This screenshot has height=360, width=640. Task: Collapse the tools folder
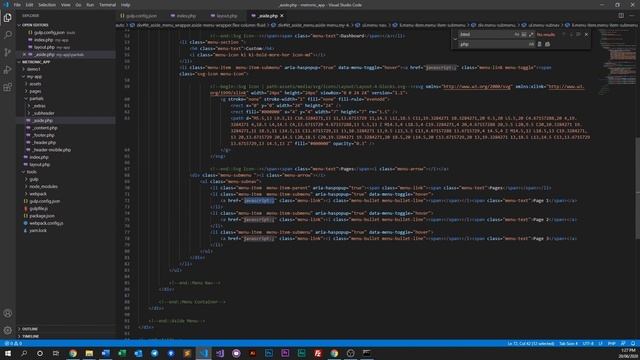[66, 172]
